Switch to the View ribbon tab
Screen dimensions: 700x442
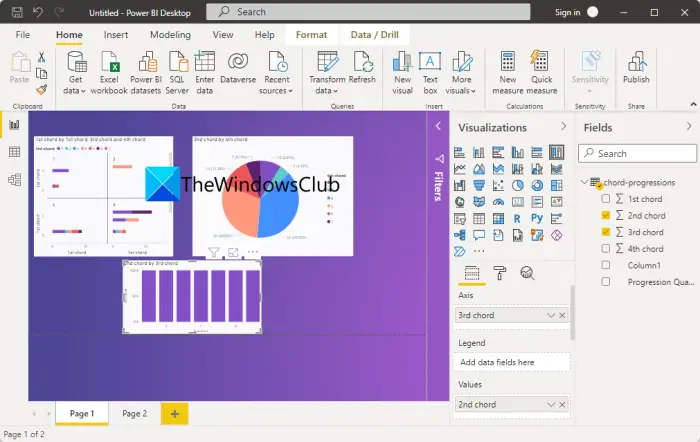coord(223,35)
